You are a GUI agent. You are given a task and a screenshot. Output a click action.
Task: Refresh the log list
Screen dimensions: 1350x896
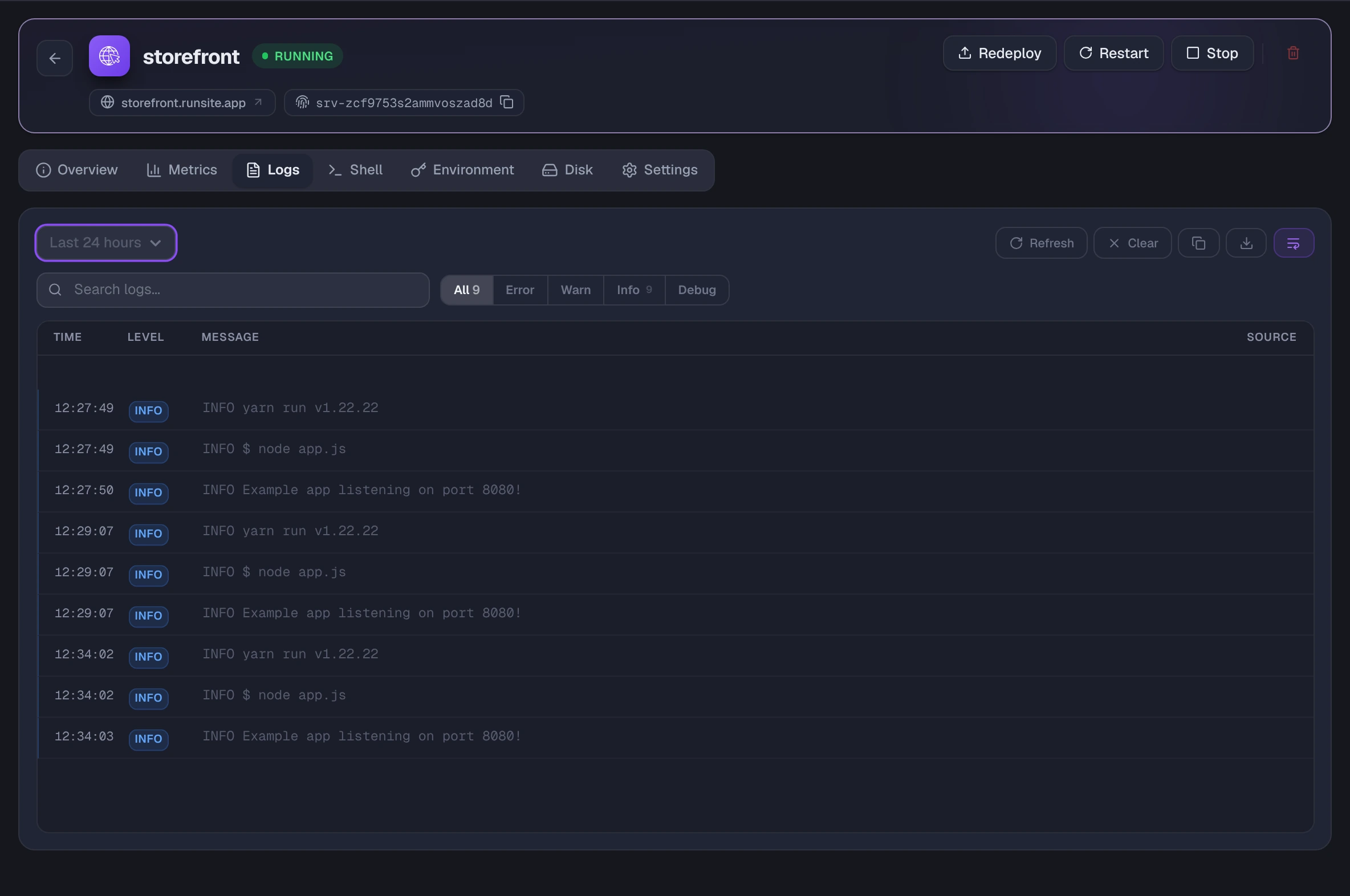tap(1041, 243)
